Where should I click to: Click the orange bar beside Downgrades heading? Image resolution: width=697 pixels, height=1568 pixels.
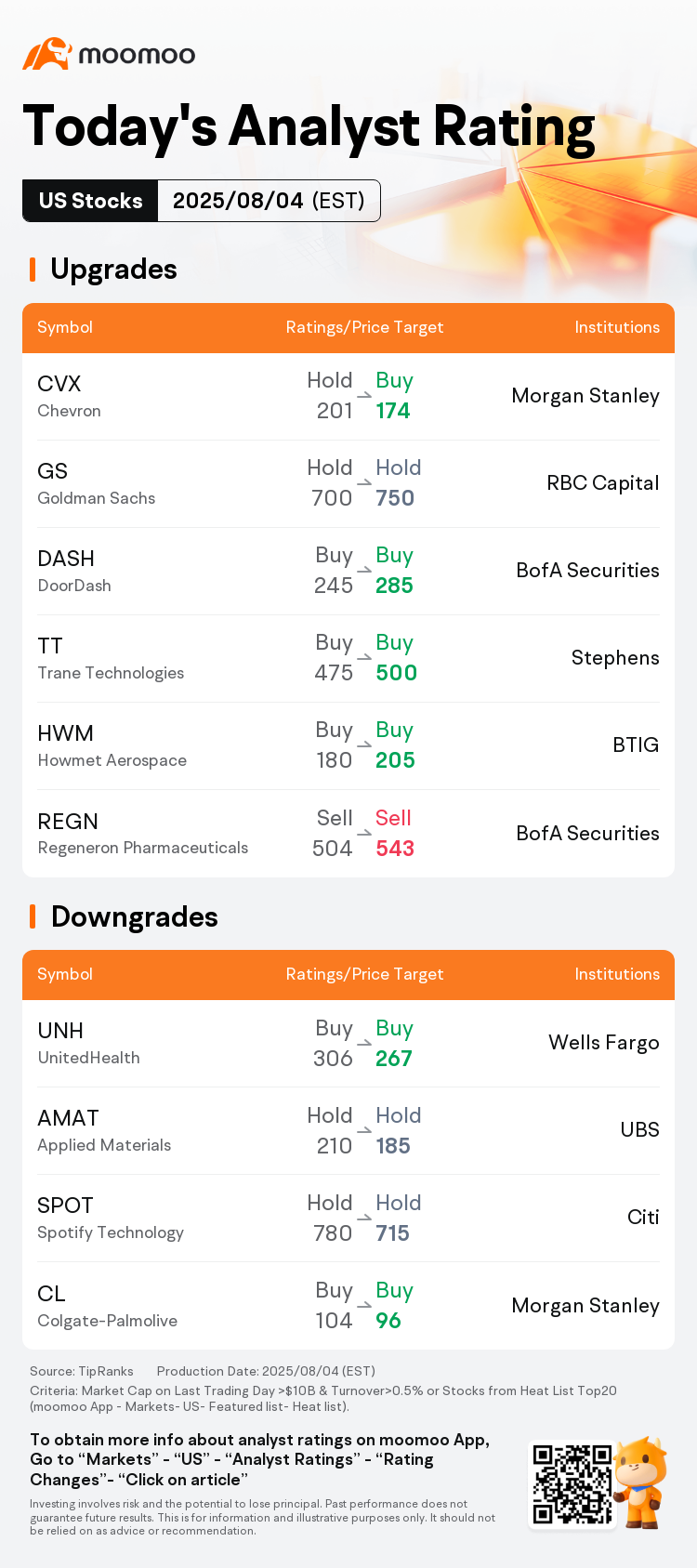[33, 916]
